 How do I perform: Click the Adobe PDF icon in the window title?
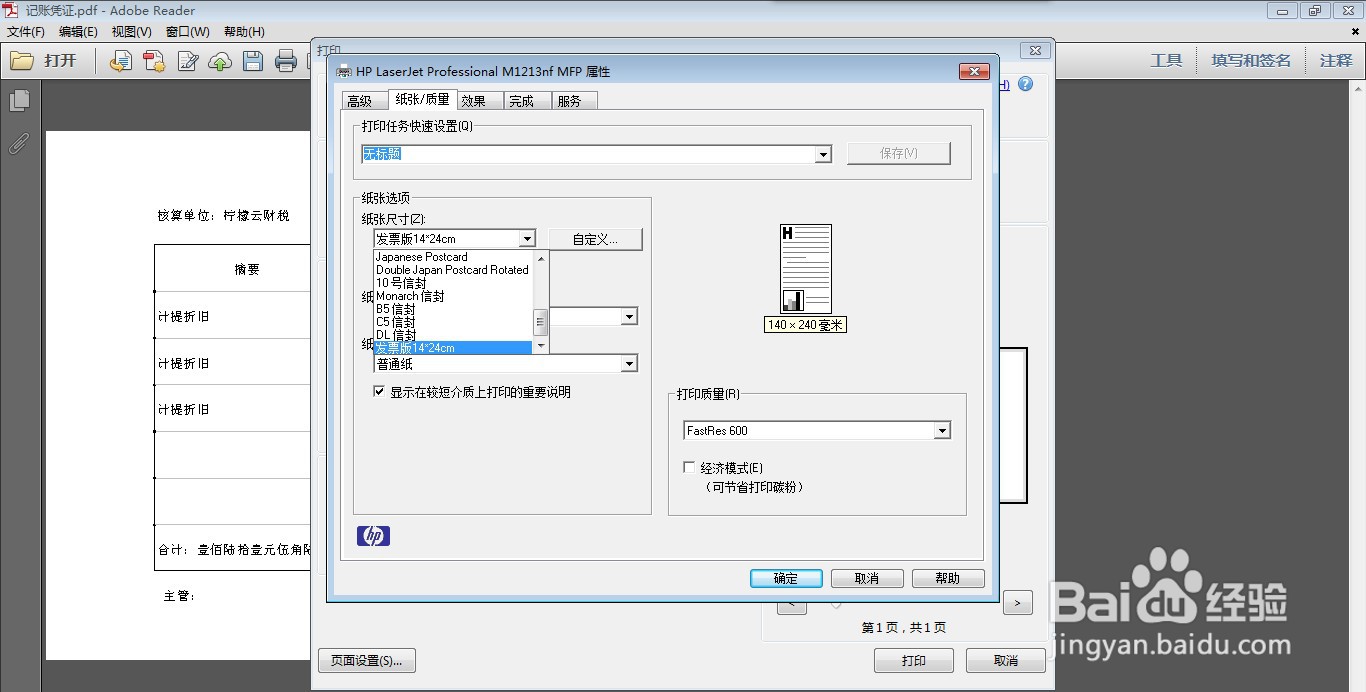tap(11, 11)
